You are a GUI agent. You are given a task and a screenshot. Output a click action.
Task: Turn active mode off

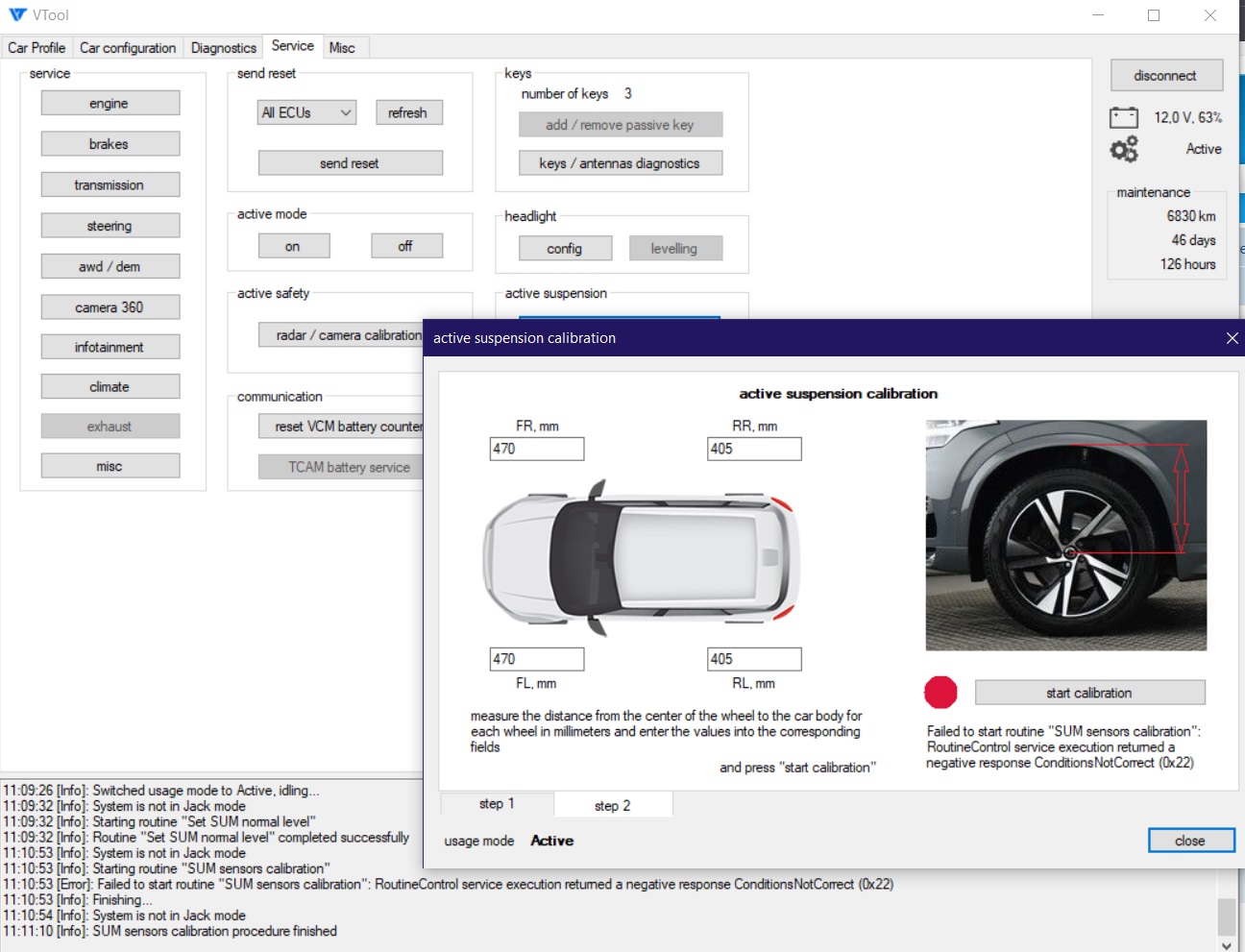tap(405, 247)
